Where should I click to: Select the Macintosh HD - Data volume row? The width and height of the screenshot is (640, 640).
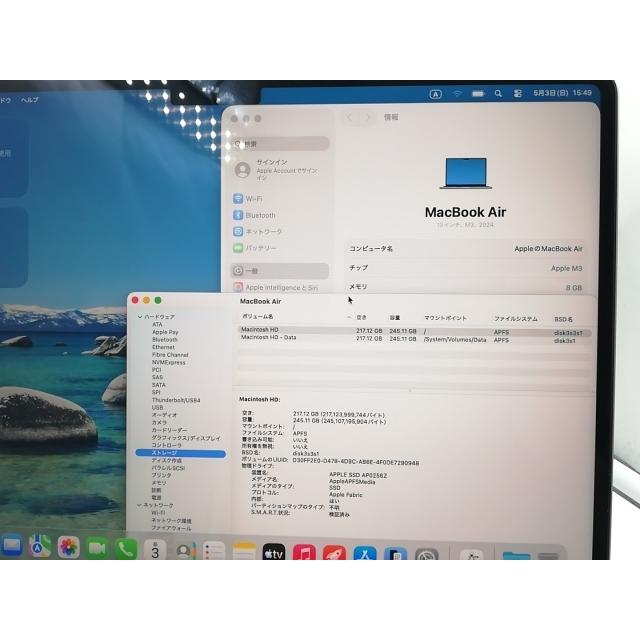click(414, 339)
